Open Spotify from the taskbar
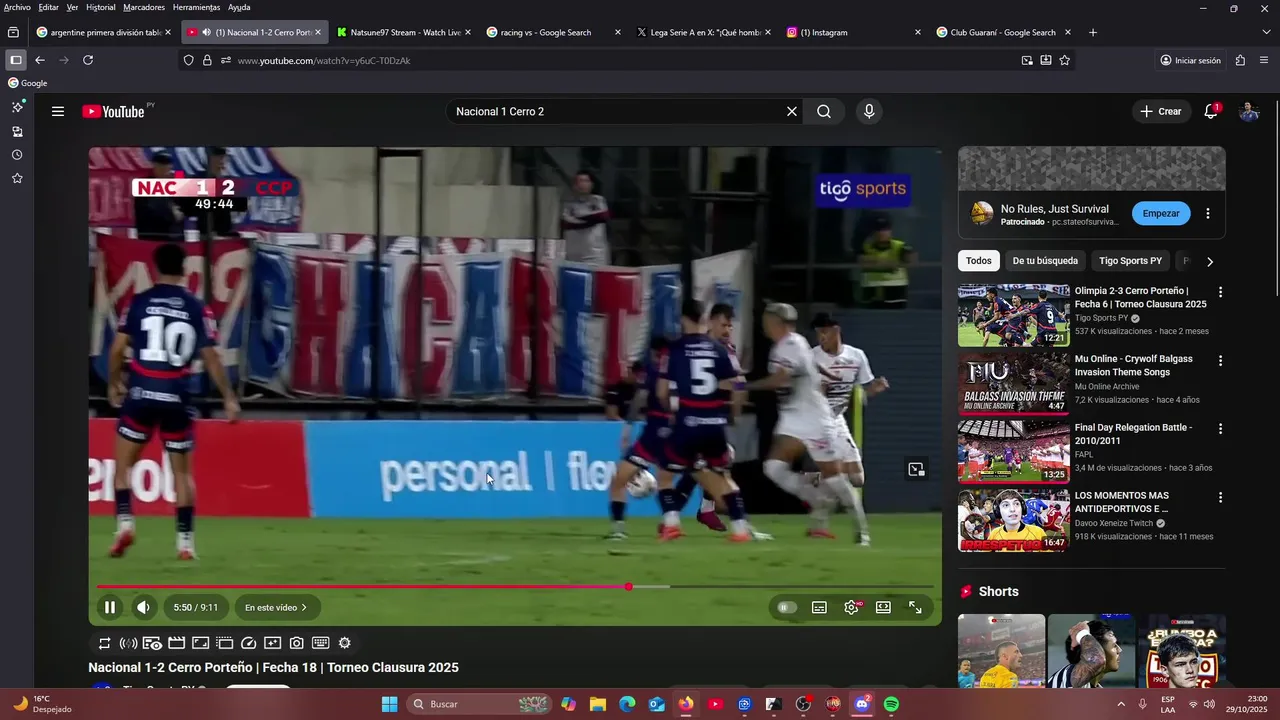The height and width of the screenshot is (720, 1280). pyautogui.click(x=891, y=704)
